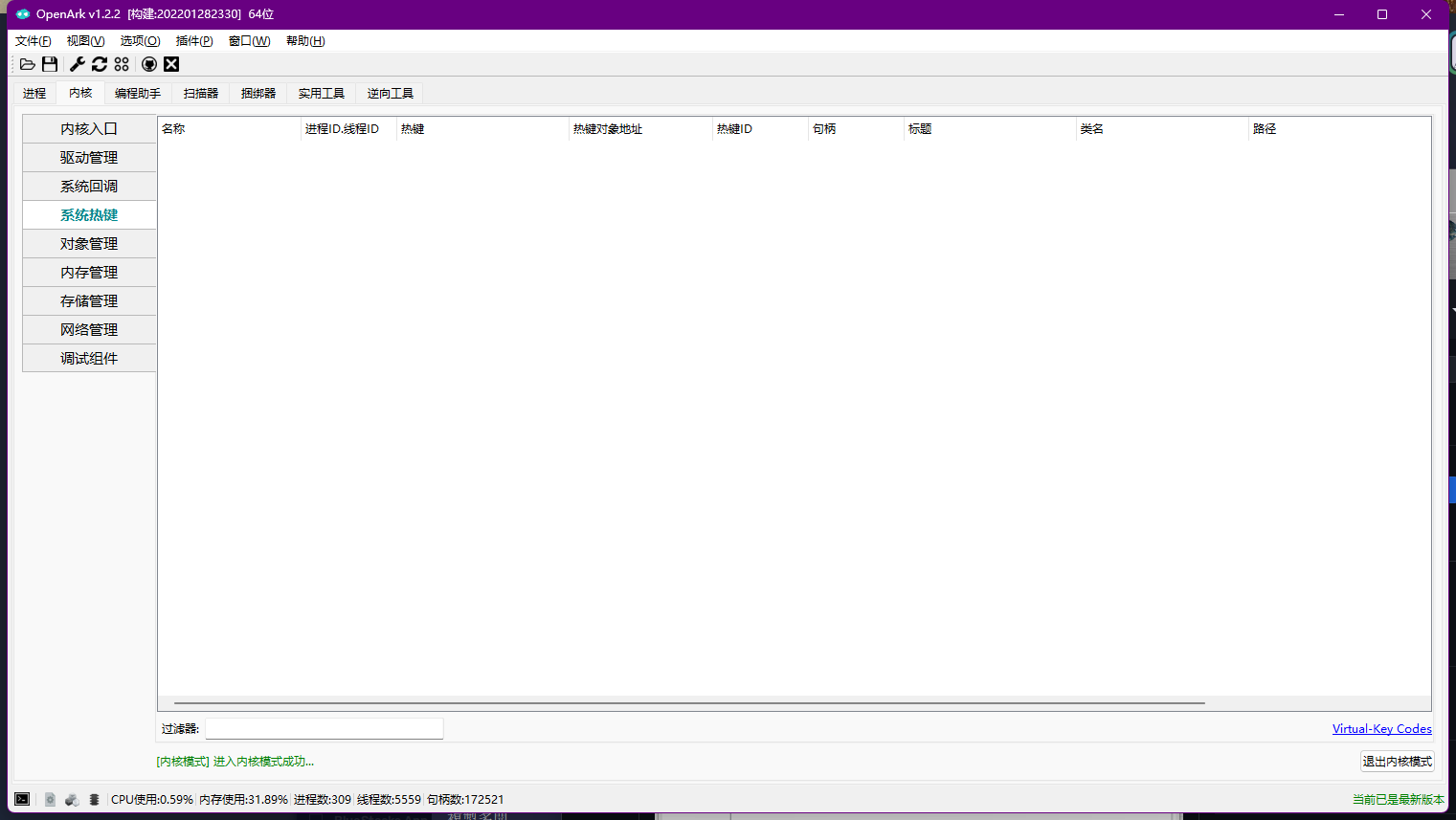This screenshot has height=820, width=1456.
Task: Sort by the 热键对象地址 column header
Action: (x=640, y=129)
